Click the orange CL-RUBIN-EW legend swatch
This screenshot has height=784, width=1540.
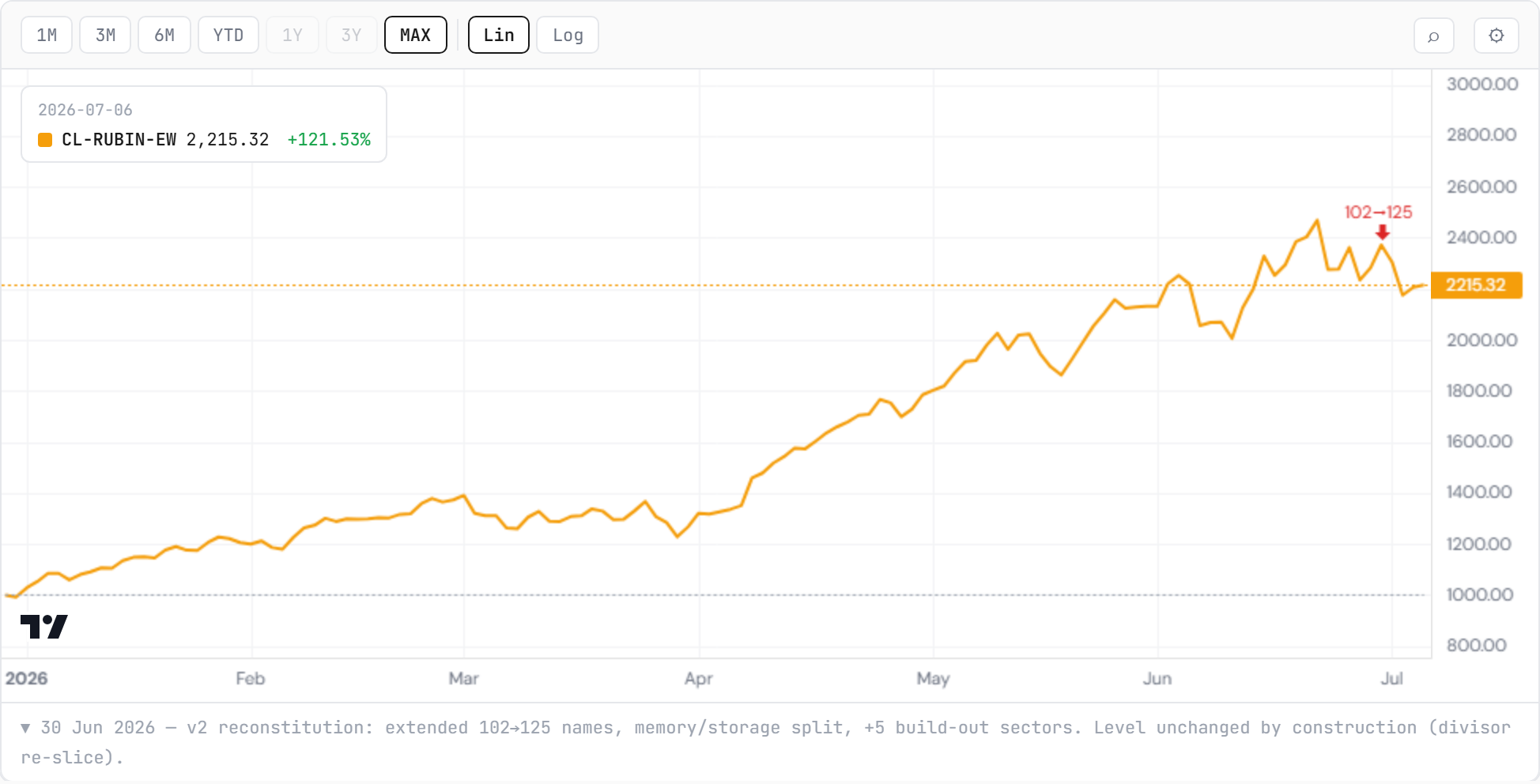pyautogui.click(x=45, y=140)
